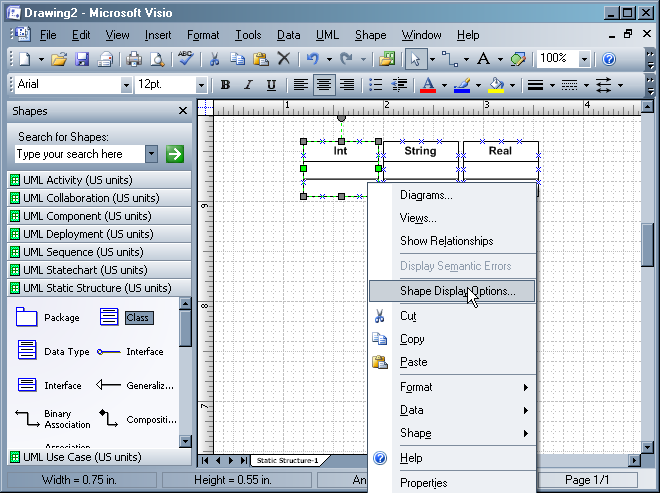Toggle Italic formatting

(246, 85)
